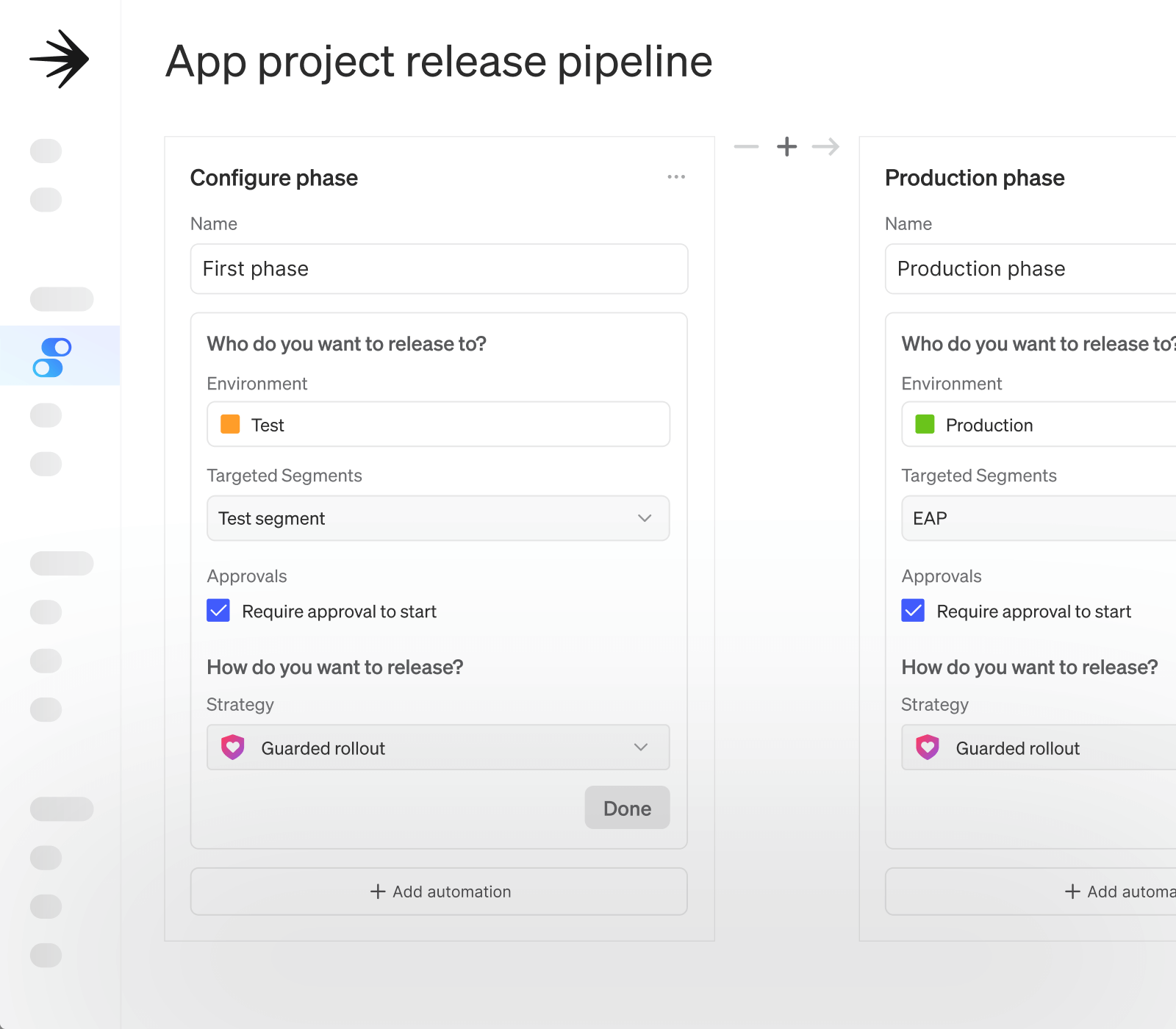Open the three-dots menu on Configure phase
1176x1029 pixels.
pyautogui.click(x=676, y=177)
